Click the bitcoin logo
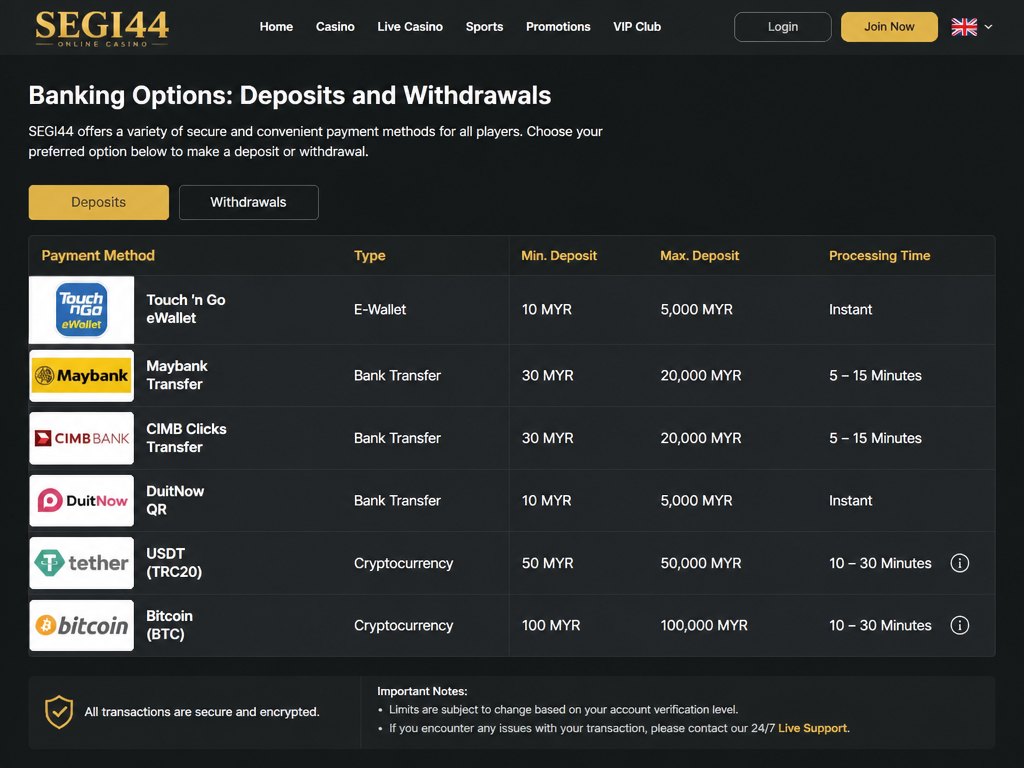 click(82, 626)
